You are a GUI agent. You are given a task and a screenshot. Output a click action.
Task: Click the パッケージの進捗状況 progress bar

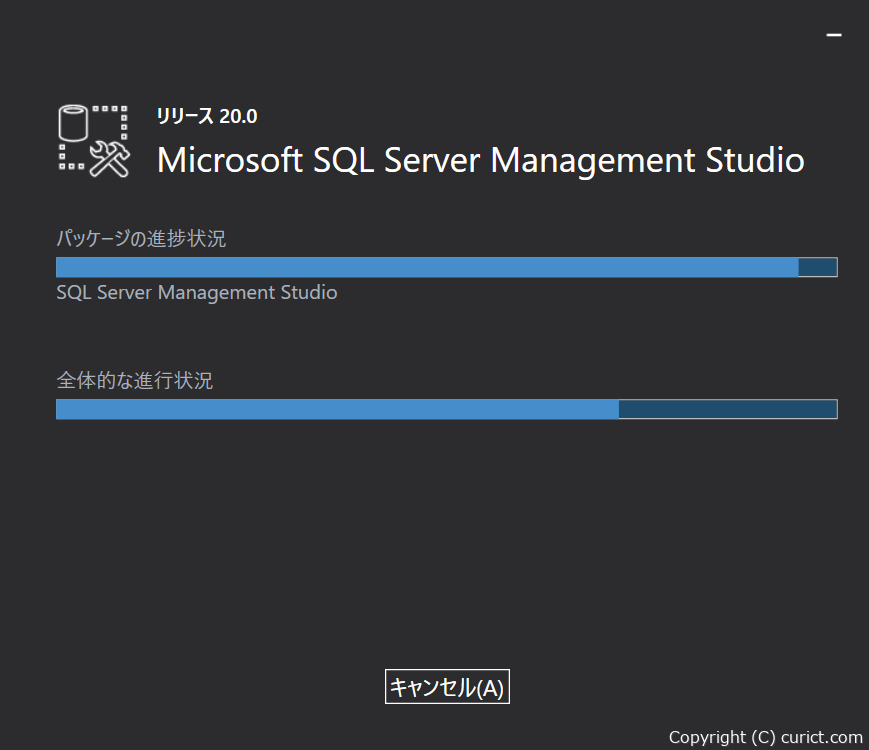(447, 267)
